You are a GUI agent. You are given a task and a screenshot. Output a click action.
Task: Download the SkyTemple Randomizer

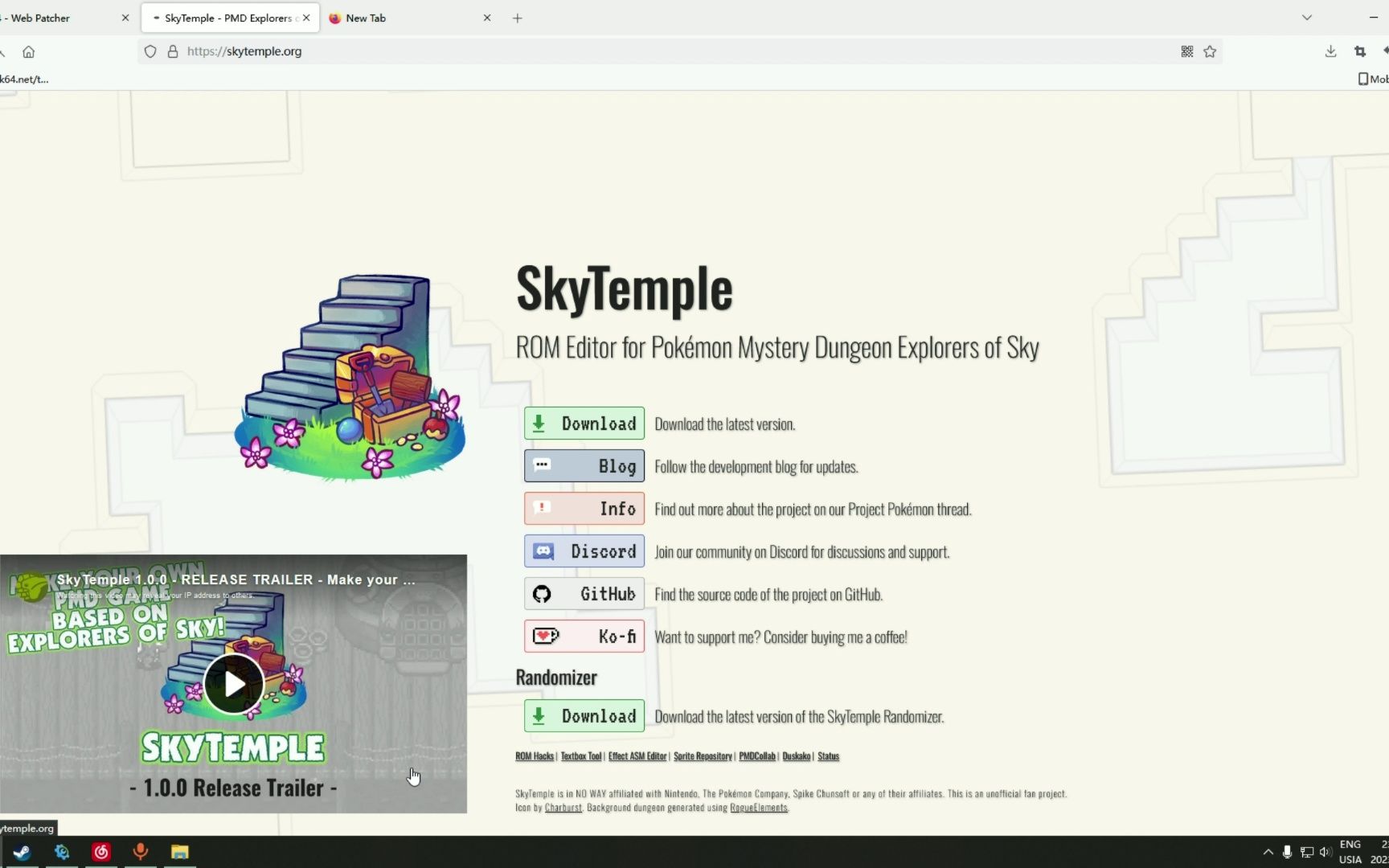[584, 716]
